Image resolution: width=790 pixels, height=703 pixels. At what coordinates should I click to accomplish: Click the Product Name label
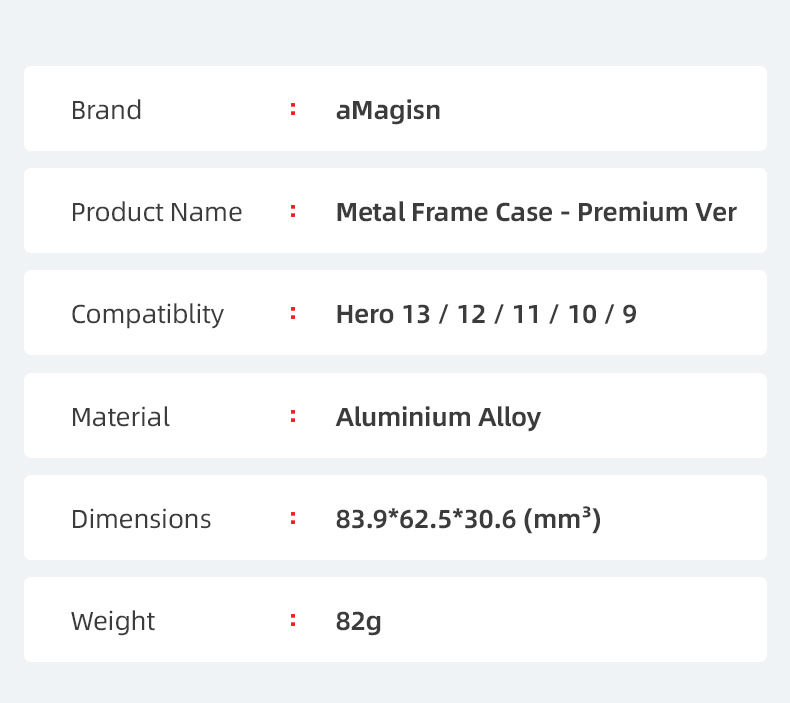156,212
